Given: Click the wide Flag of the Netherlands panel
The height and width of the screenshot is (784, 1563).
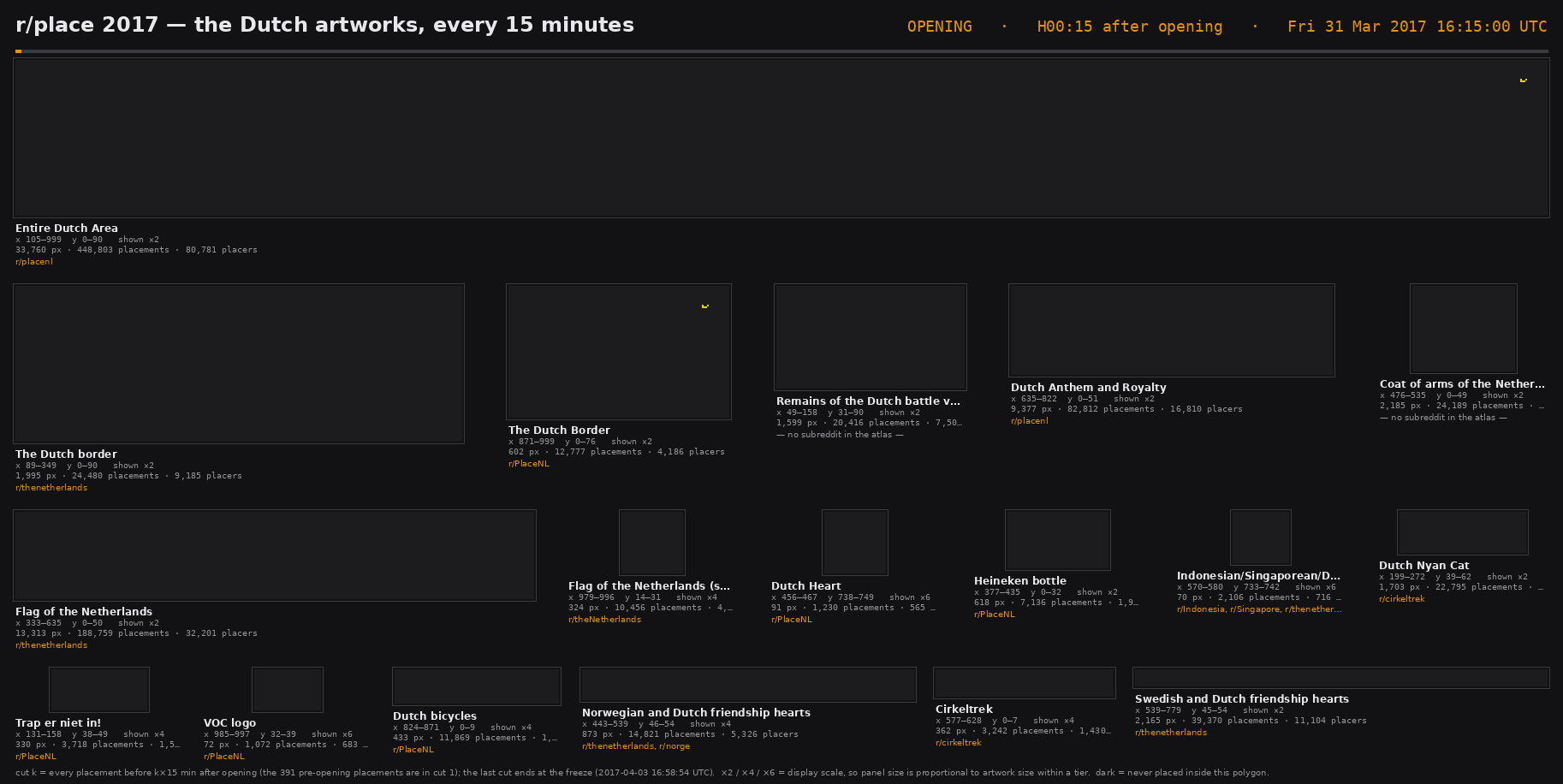Looking at the screenshot, I should pyautogui.click(x=275, y=555).
